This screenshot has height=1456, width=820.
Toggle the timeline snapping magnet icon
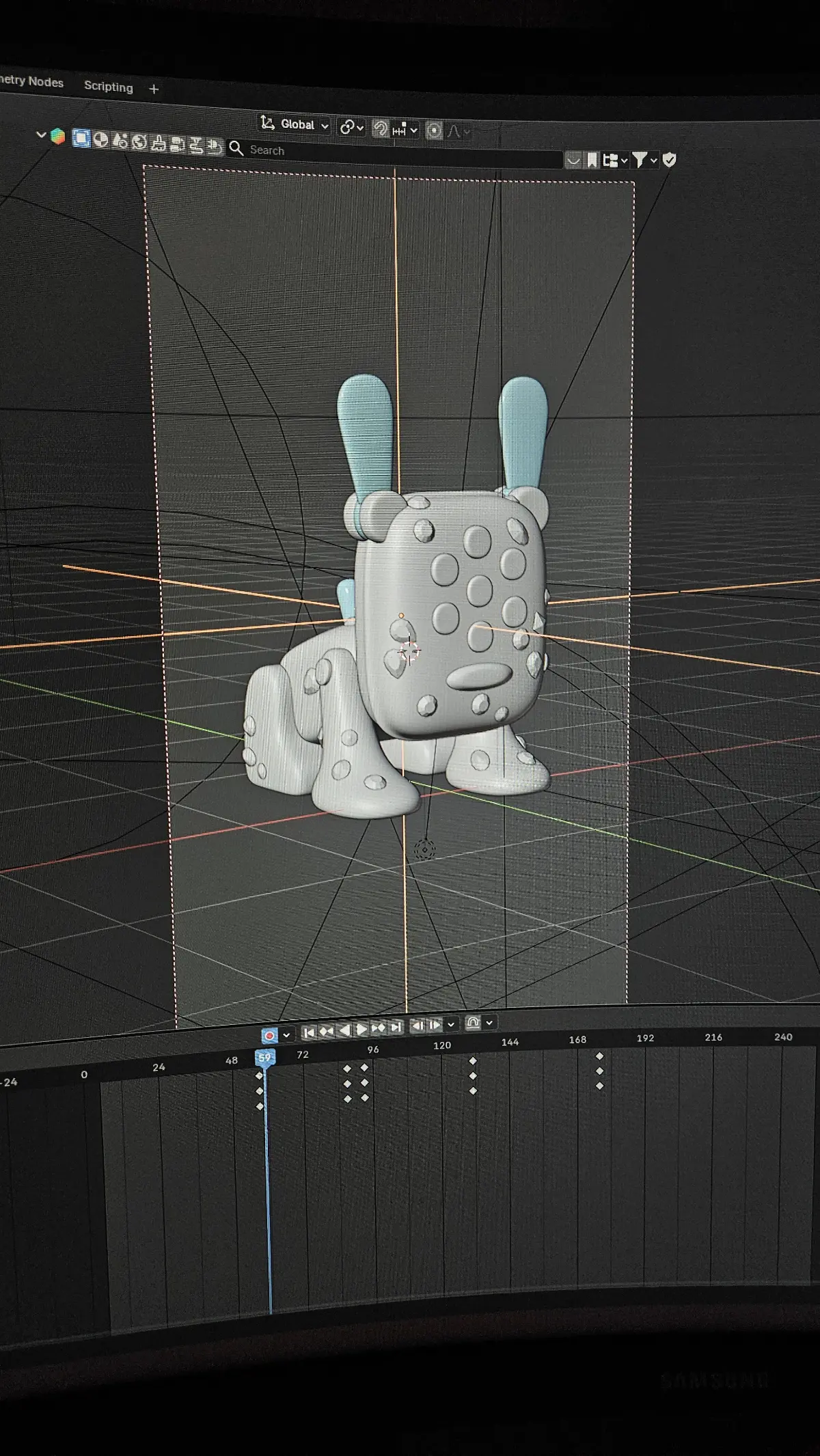coord(473,1023)
